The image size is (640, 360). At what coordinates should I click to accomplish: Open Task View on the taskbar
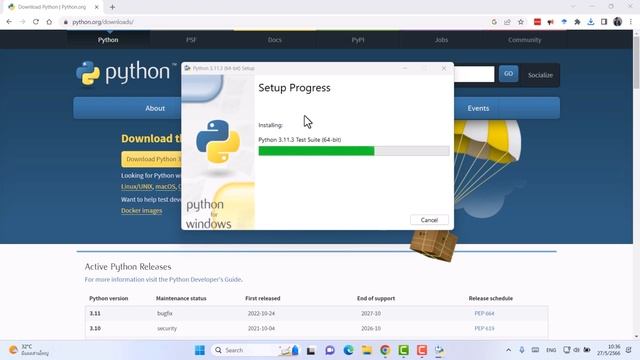point(311,350)
